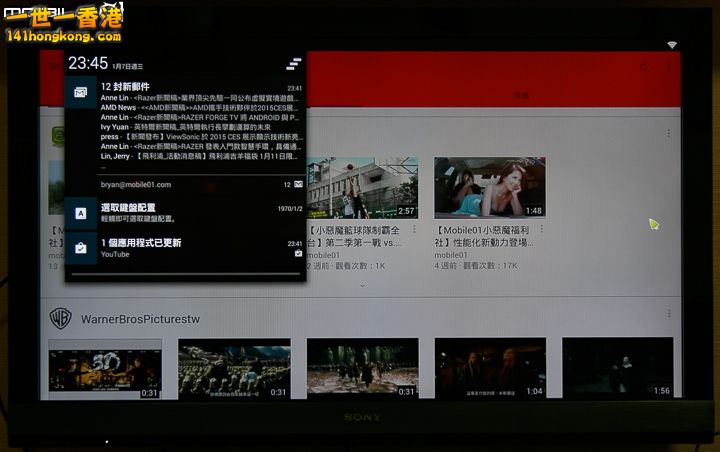Click the WarnerBrosPicturestw channel logo
The width and height of the screenshot is (720, 452).
pyautogui.click(x=60, y=318)
